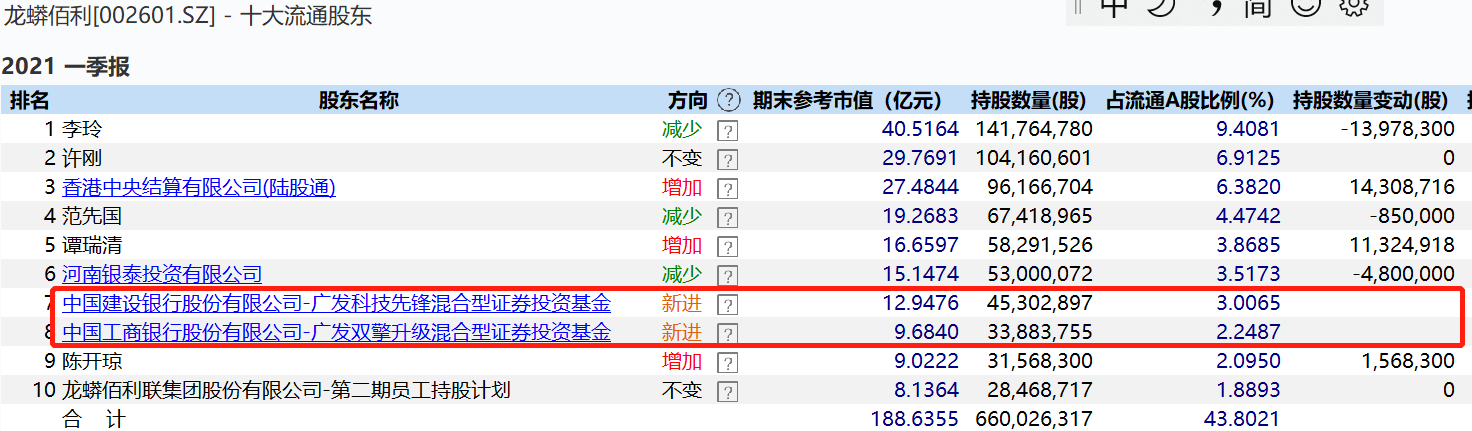Switch the IME 简 simplified/traditional icon
Image resolution: width=1472 pixels, height=431 pixels.
click(1257, 8)
